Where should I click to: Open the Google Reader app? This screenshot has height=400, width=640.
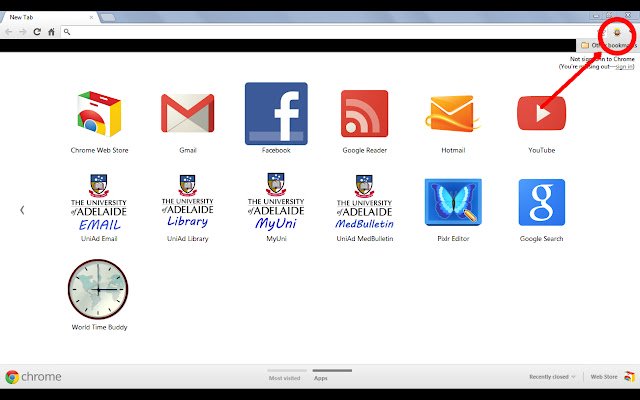[364, 113]
